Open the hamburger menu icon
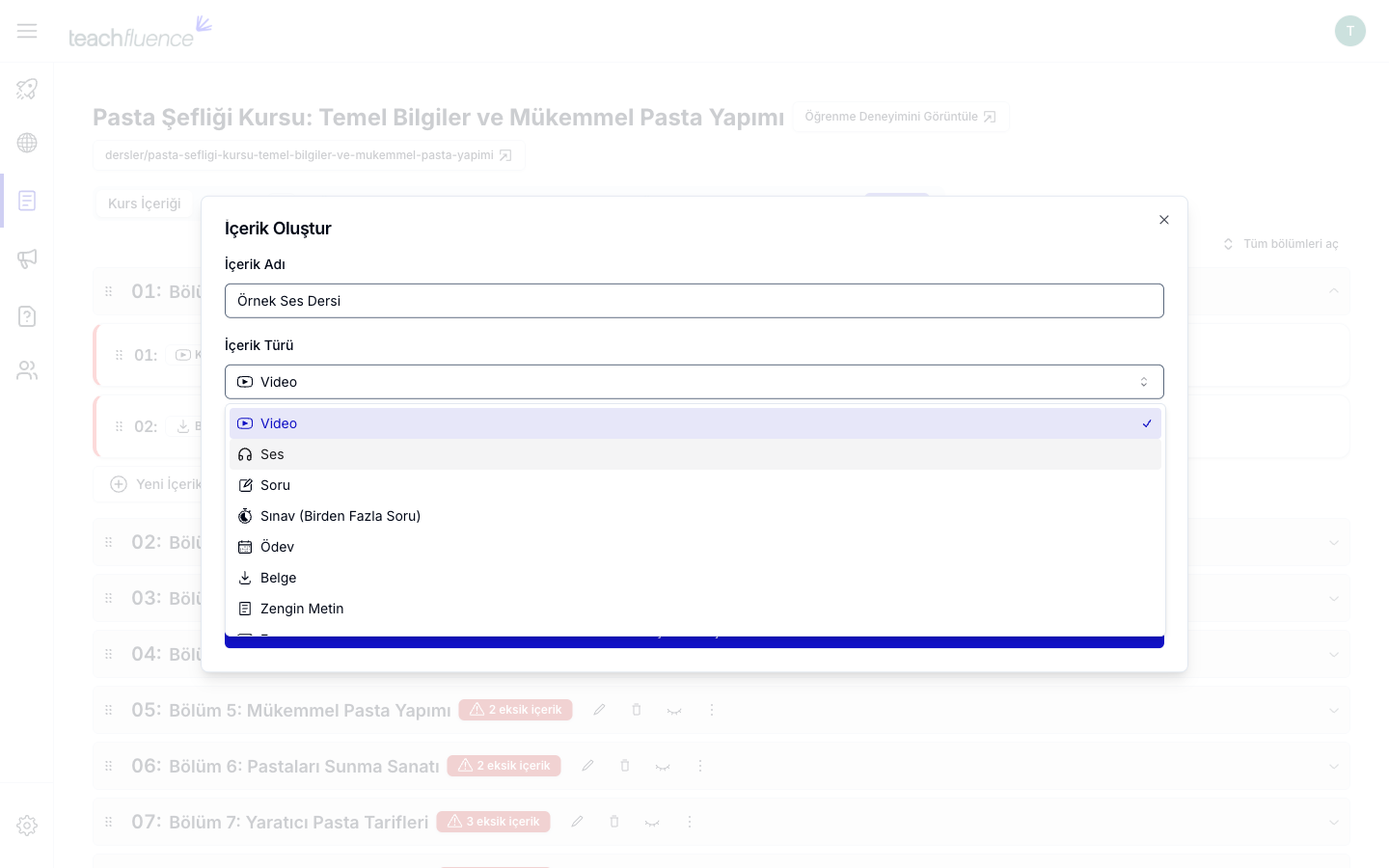1389x868 pixels. pos(27,31)
